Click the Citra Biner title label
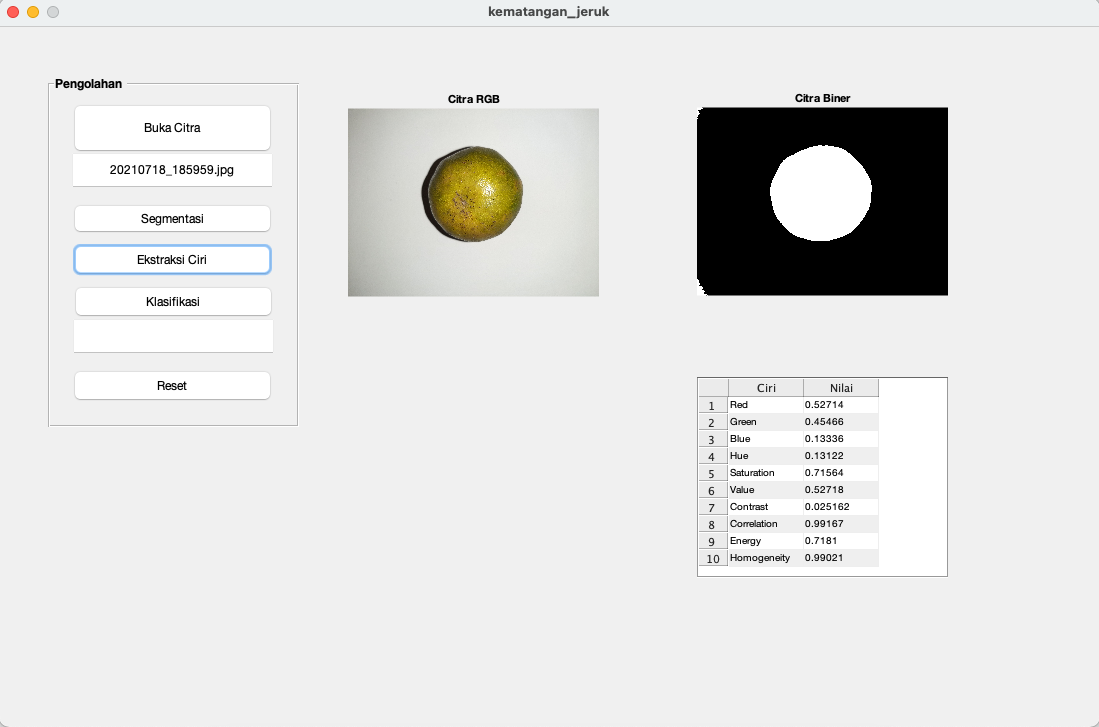Image resolution: width=1099 pixels, height=727 pixels. click(822, 98)
